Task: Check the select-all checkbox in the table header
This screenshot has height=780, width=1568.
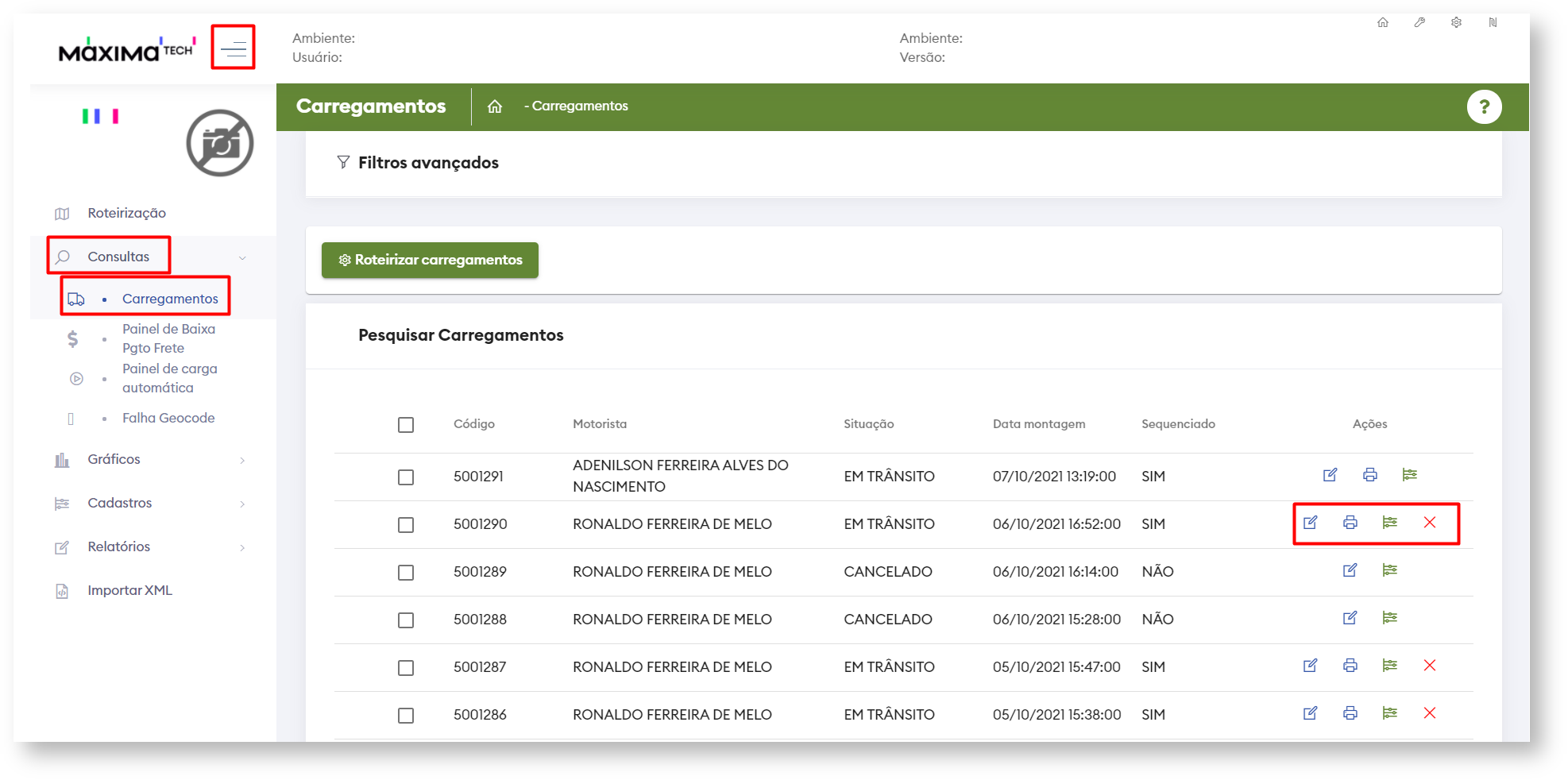Action: pyautogui.click(x=406, y=425)
